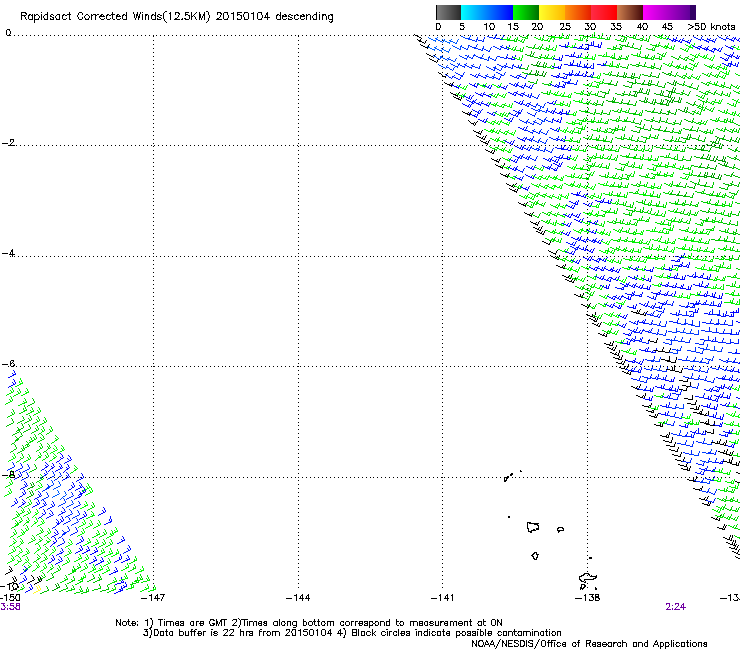Screen dimensions: 740x650
Task: Click the longitude label '-141'
Action: coord(442,598)
